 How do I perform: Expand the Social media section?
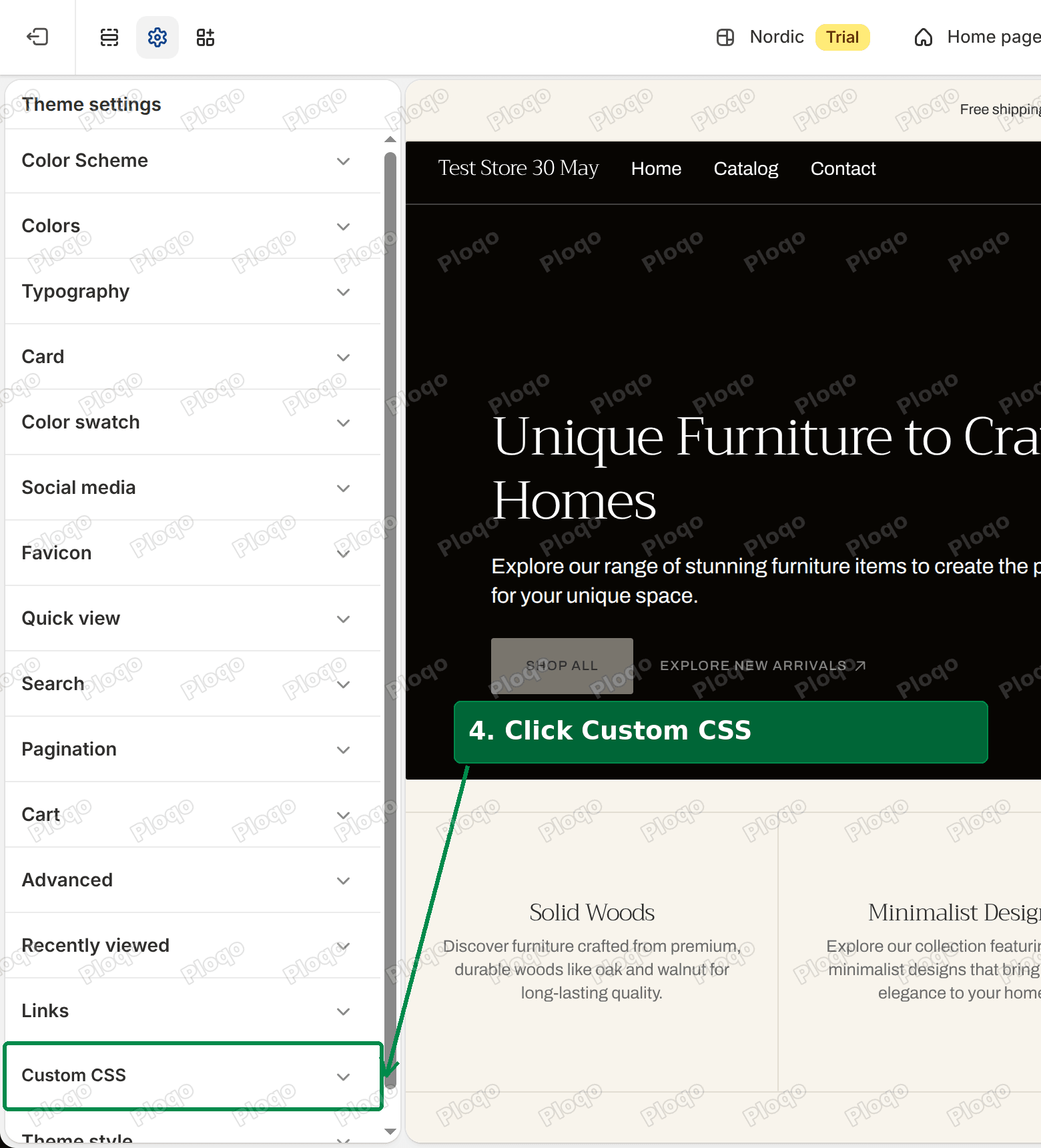click(193, 488)
